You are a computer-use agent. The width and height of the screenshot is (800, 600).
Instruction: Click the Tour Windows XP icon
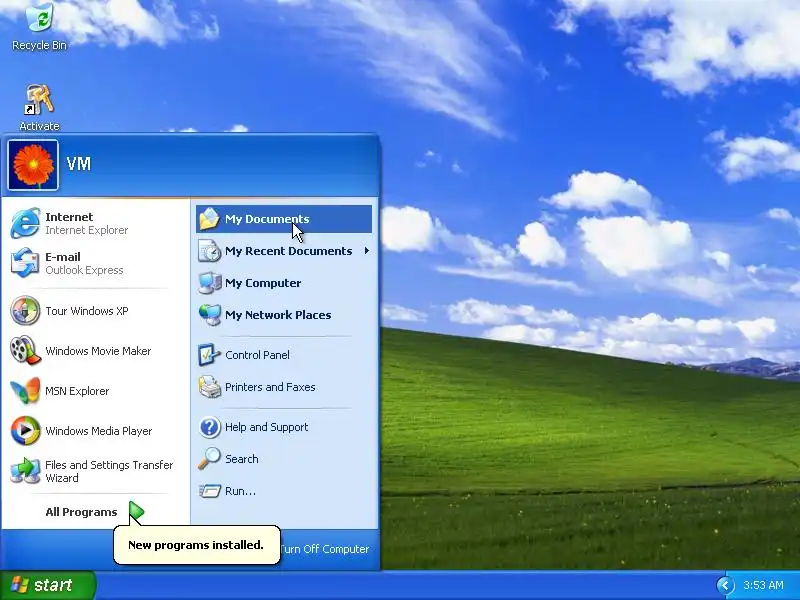click(25, 311)
